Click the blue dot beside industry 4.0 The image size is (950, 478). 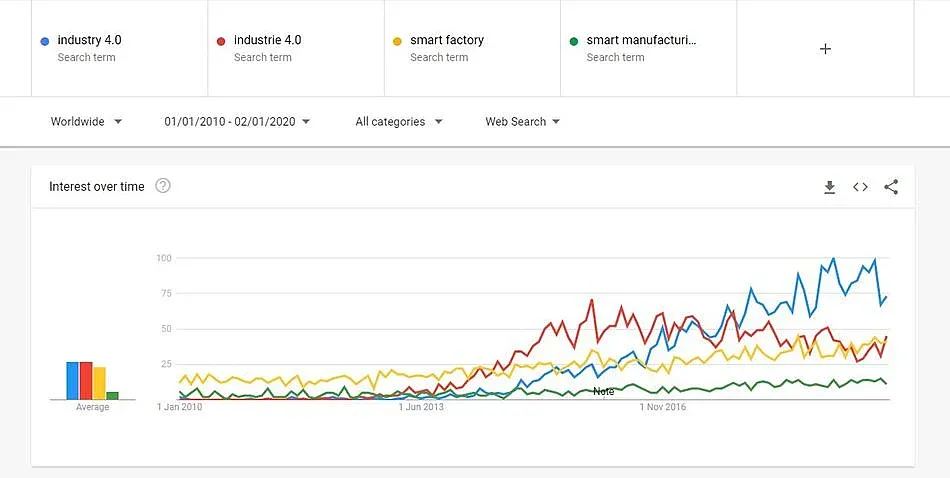tap(45, 41)
